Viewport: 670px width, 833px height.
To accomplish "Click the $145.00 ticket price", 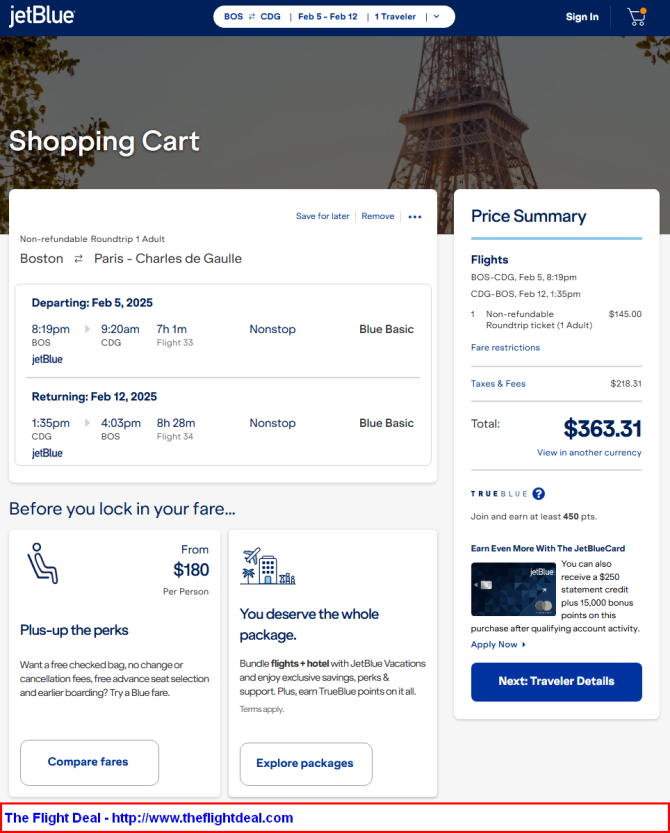I will 625,314.
